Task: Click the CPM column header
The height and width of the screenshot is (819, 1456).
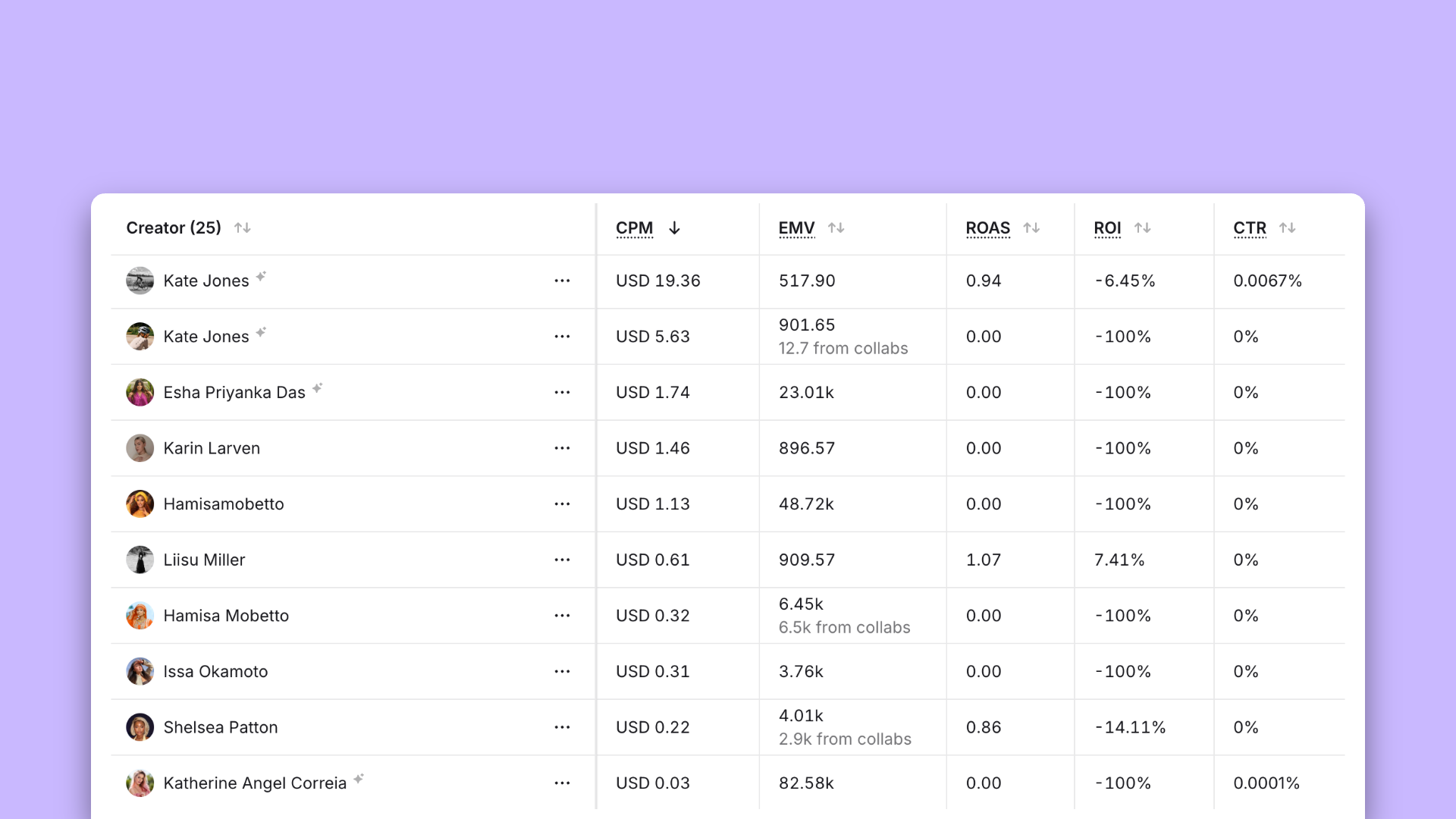Action: (635, 228)
